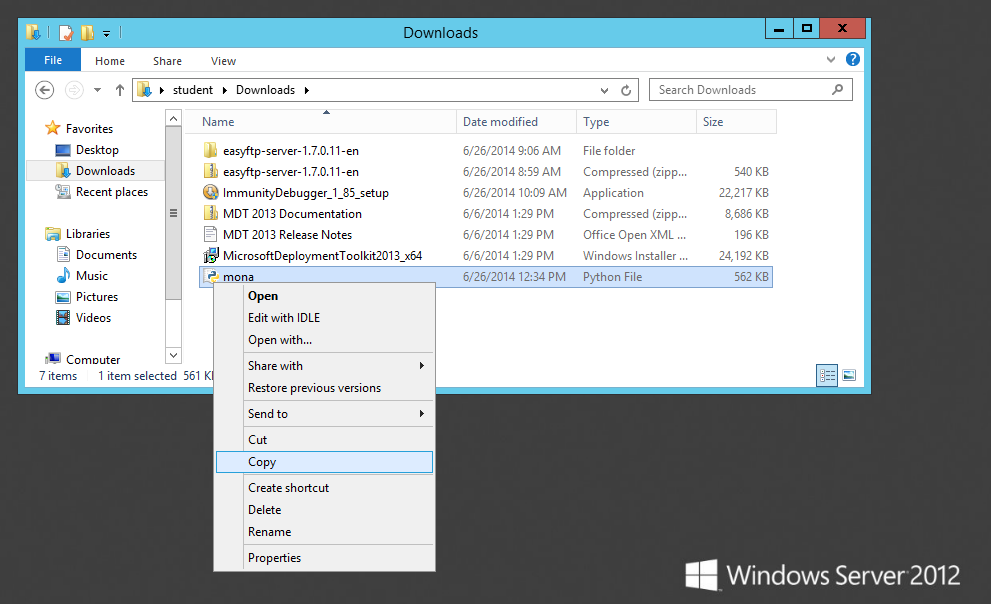Click the refresh icon in address bar
This screenshot has height=604, width=991.
point(627,90)
